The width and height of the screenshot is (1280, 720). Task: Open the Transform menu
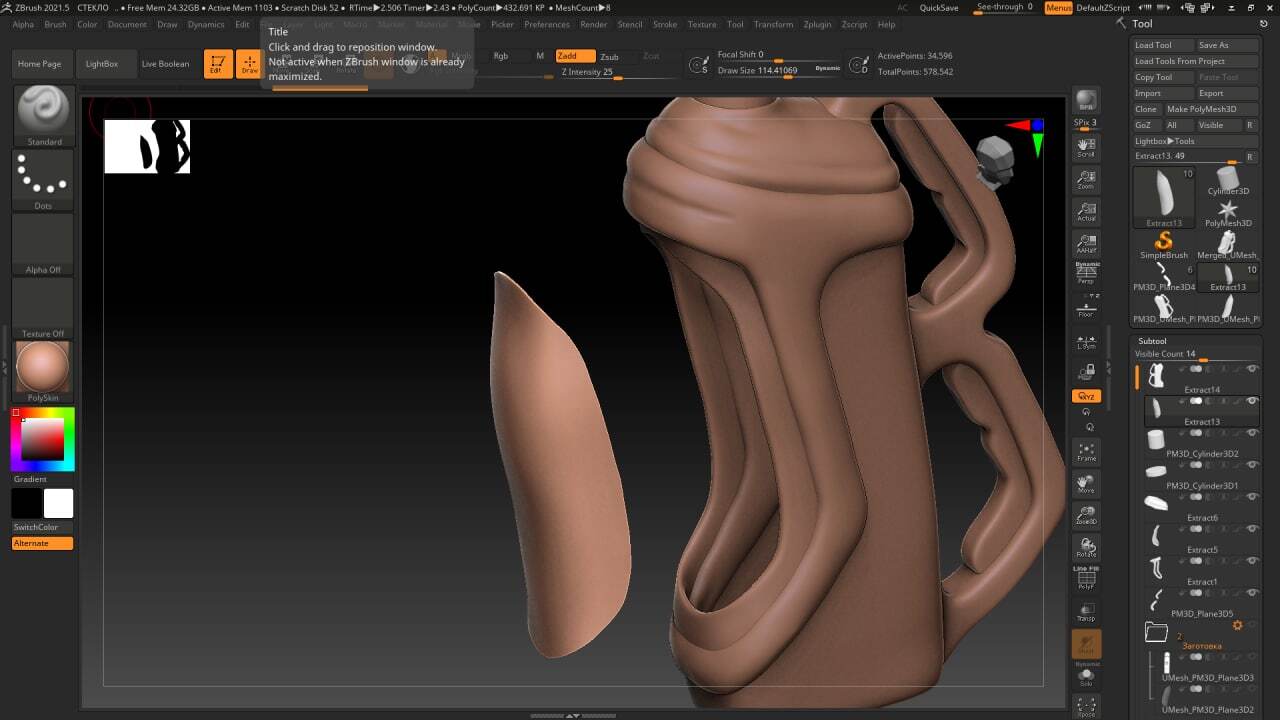773,24
